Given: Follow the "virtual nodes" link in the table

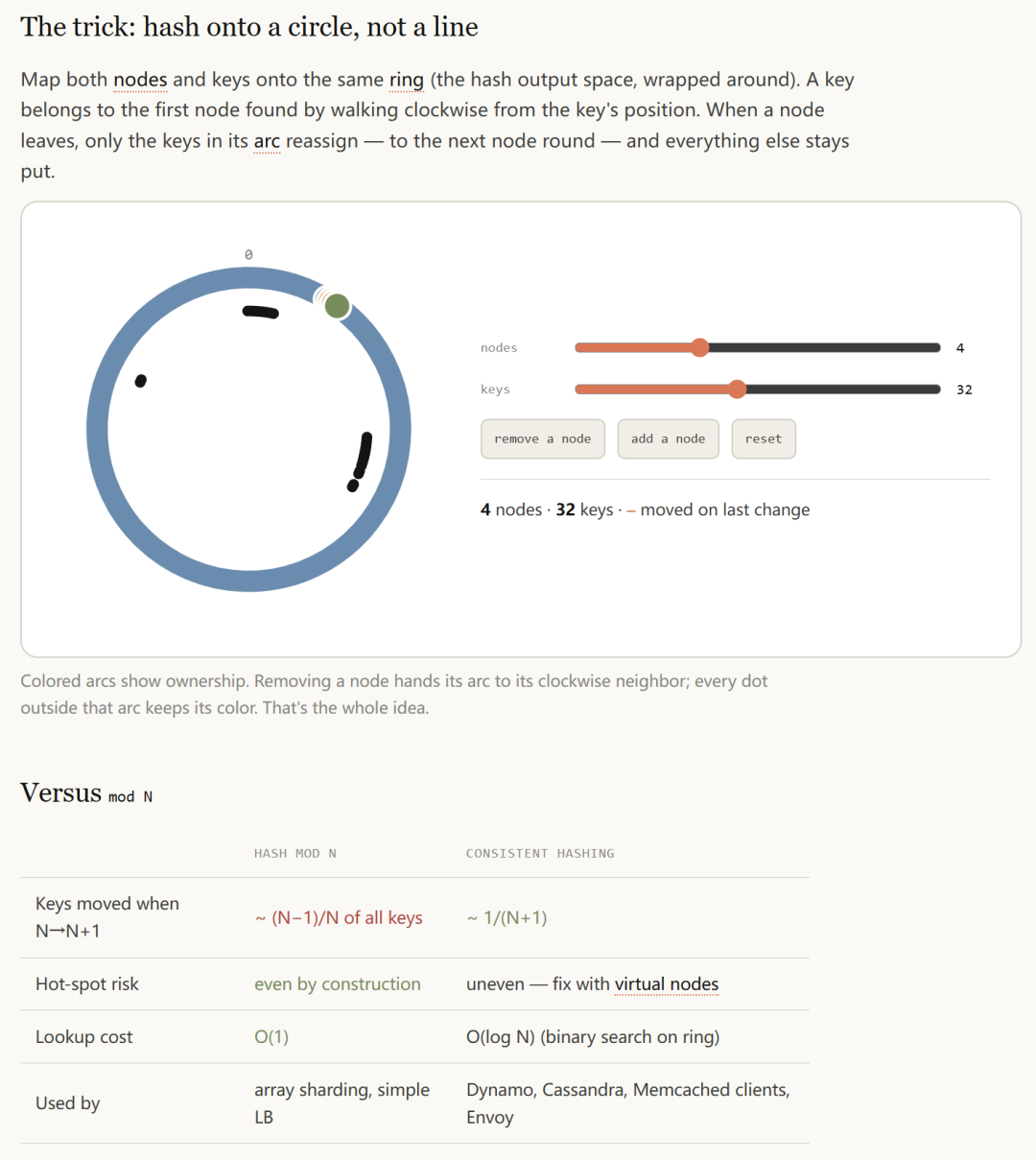Looking at the screenshot, I should [x=667, y=984].
